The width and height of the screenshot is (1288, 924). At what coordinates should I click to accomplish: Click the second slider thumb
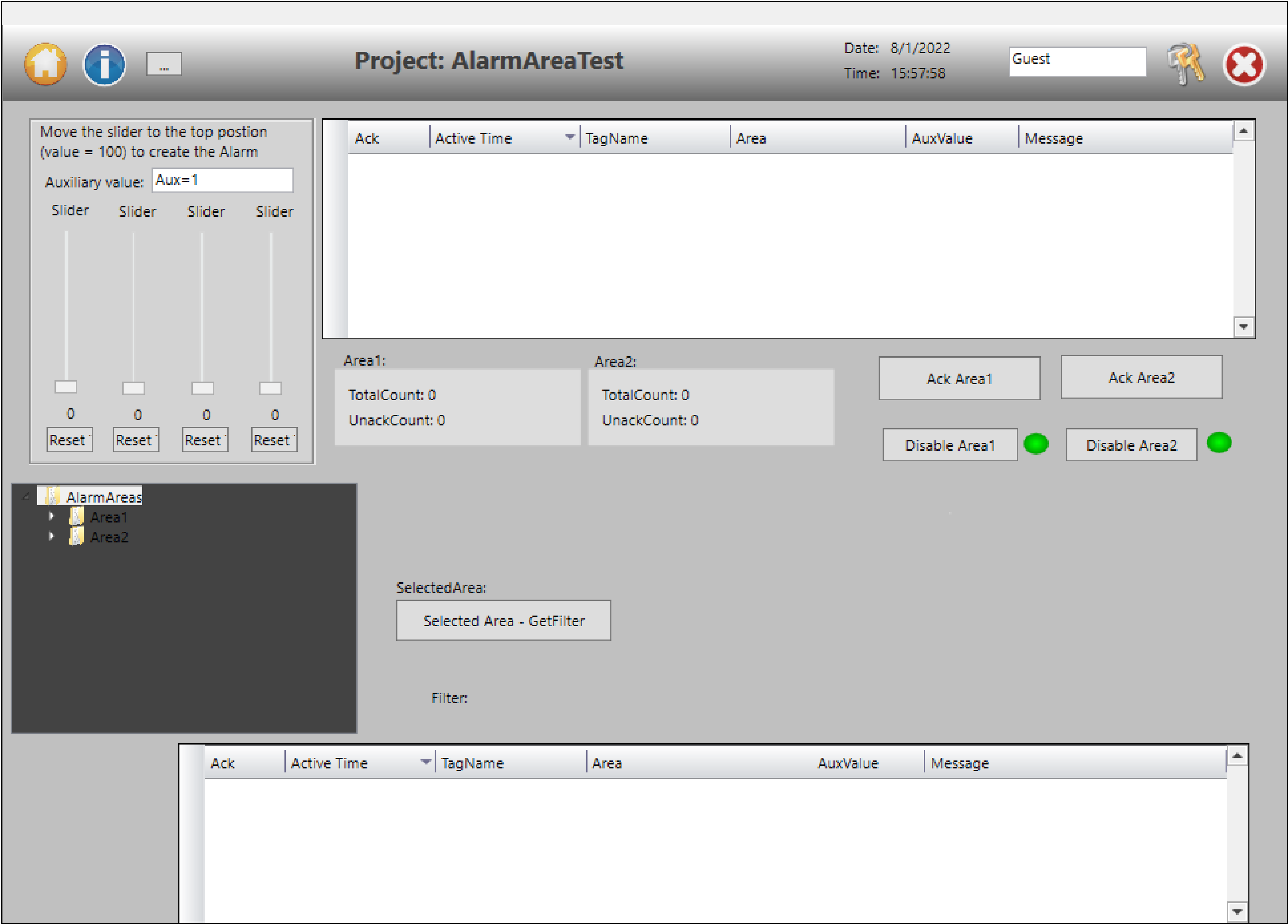(134, 388)
